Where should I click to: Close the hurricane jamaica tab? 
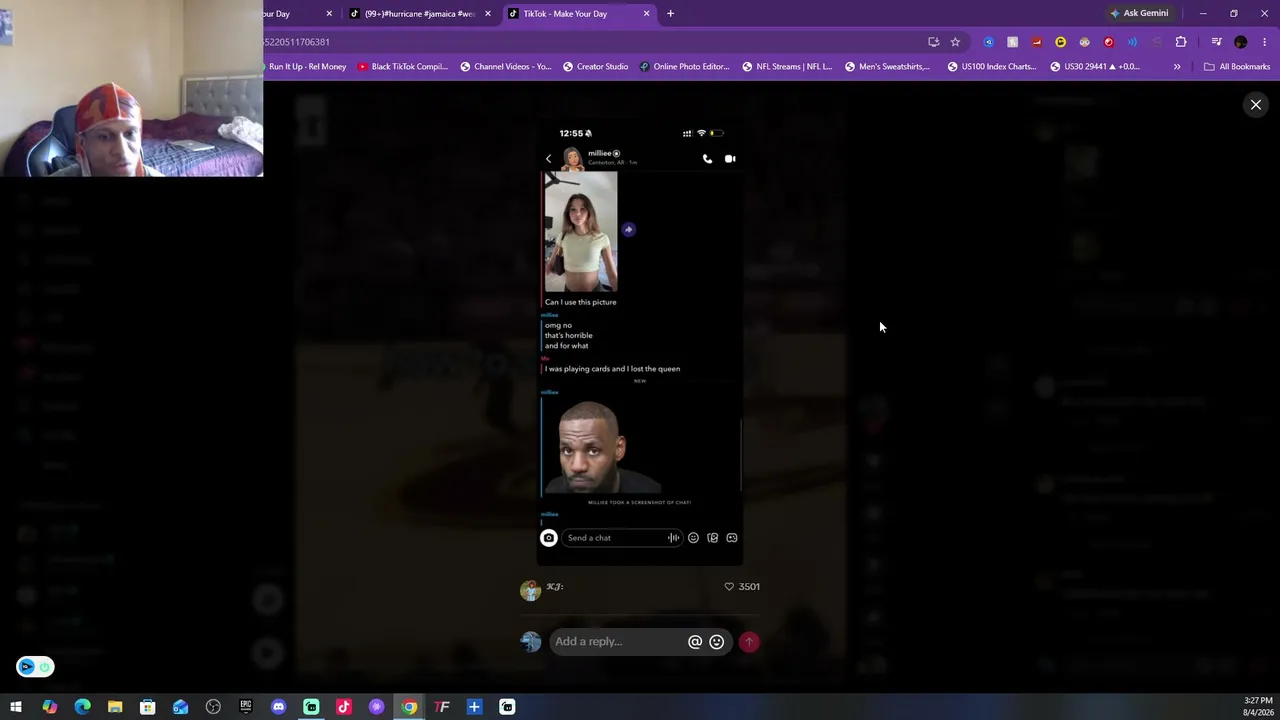[x=488, y=14]
